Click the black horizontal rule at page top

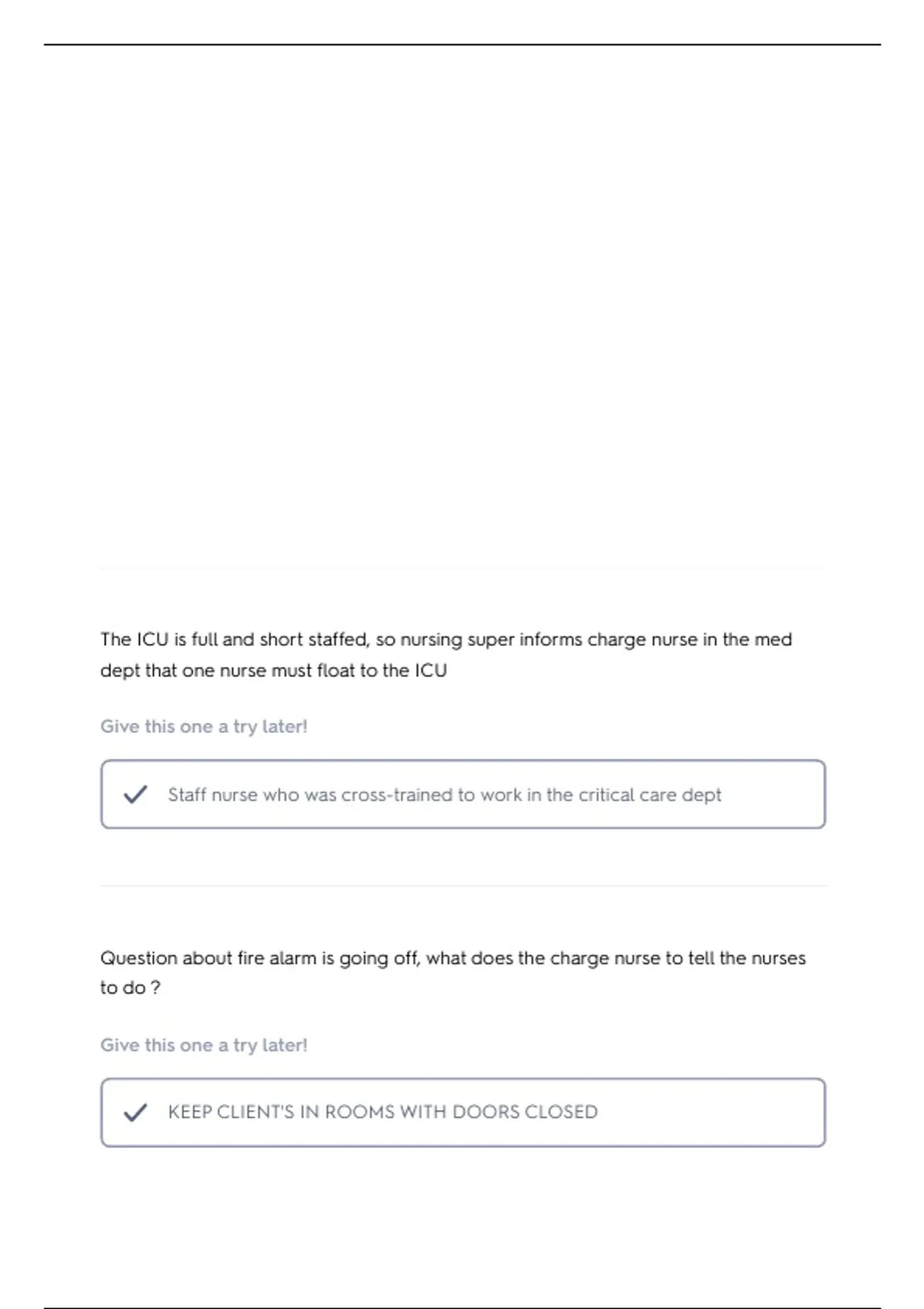[x=462, y=45]
